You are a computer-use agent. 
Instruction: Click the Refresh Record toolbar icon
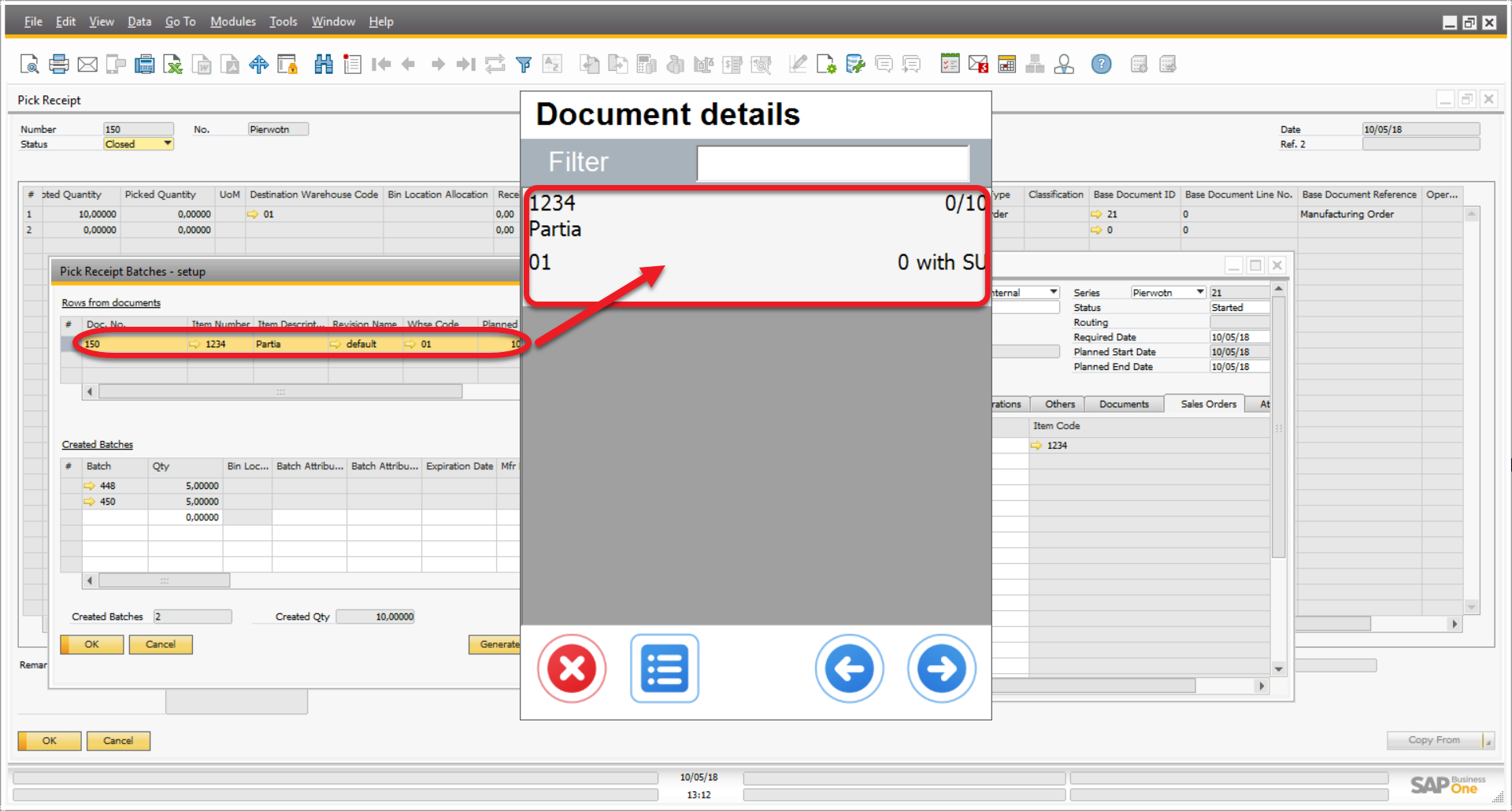pos(495,64)
